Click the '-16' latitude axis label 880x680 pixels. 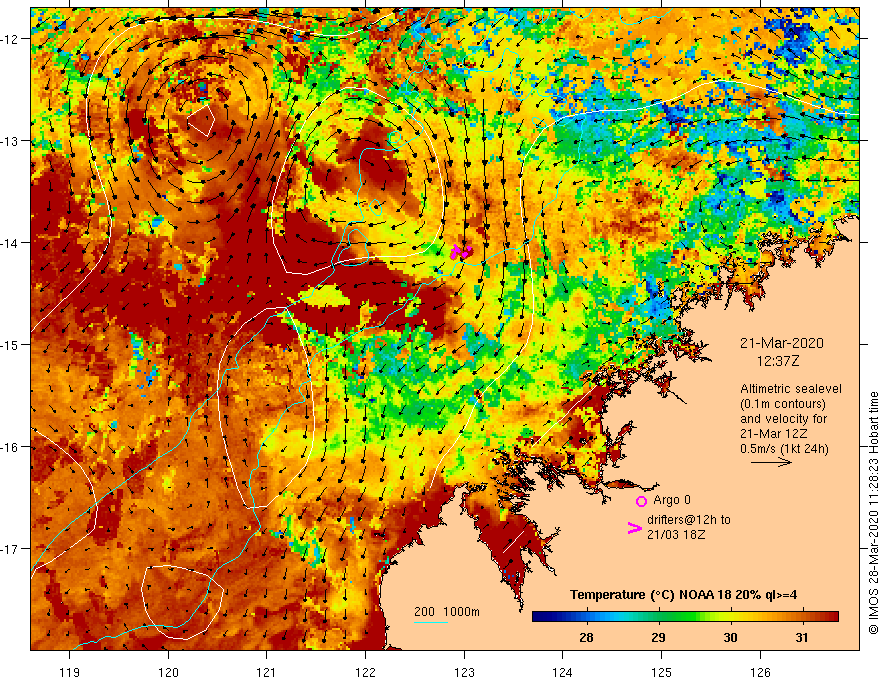pyautogui.click(x=11, y=447)
